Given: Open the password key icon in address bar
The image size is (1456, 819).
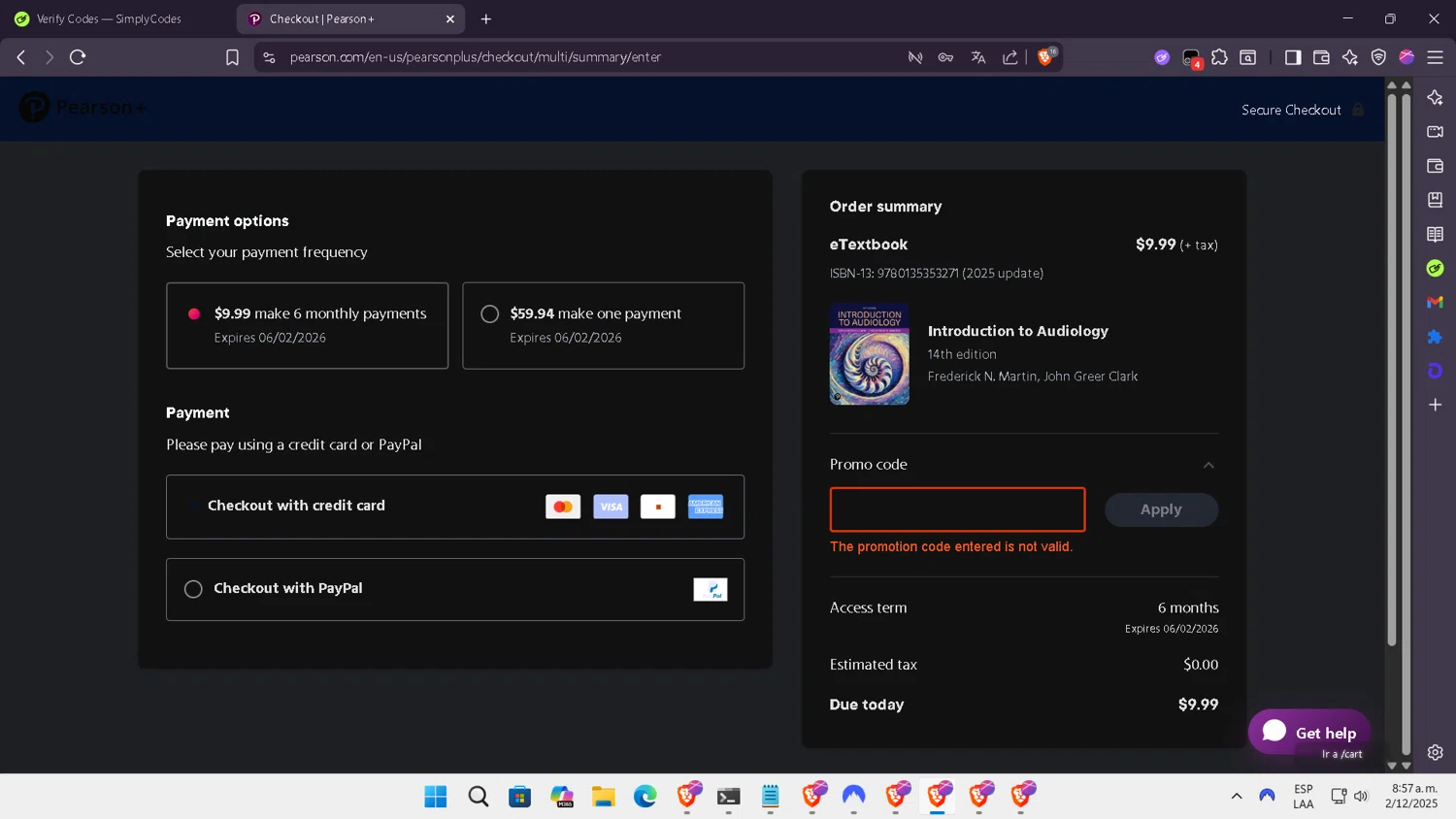Looking at the screenshot, I should [x=945, y=57].
